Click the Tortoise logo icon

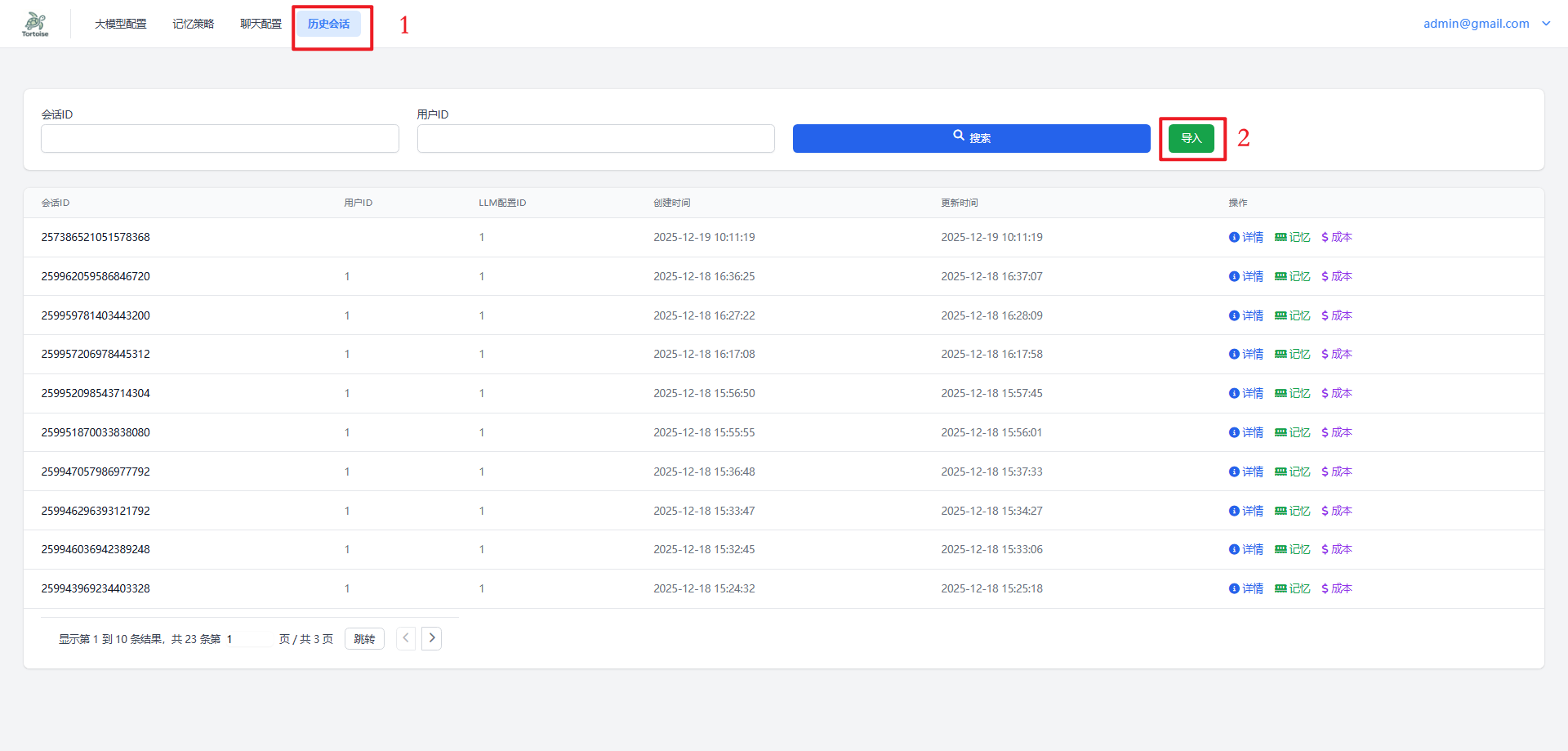pos(35,24)
